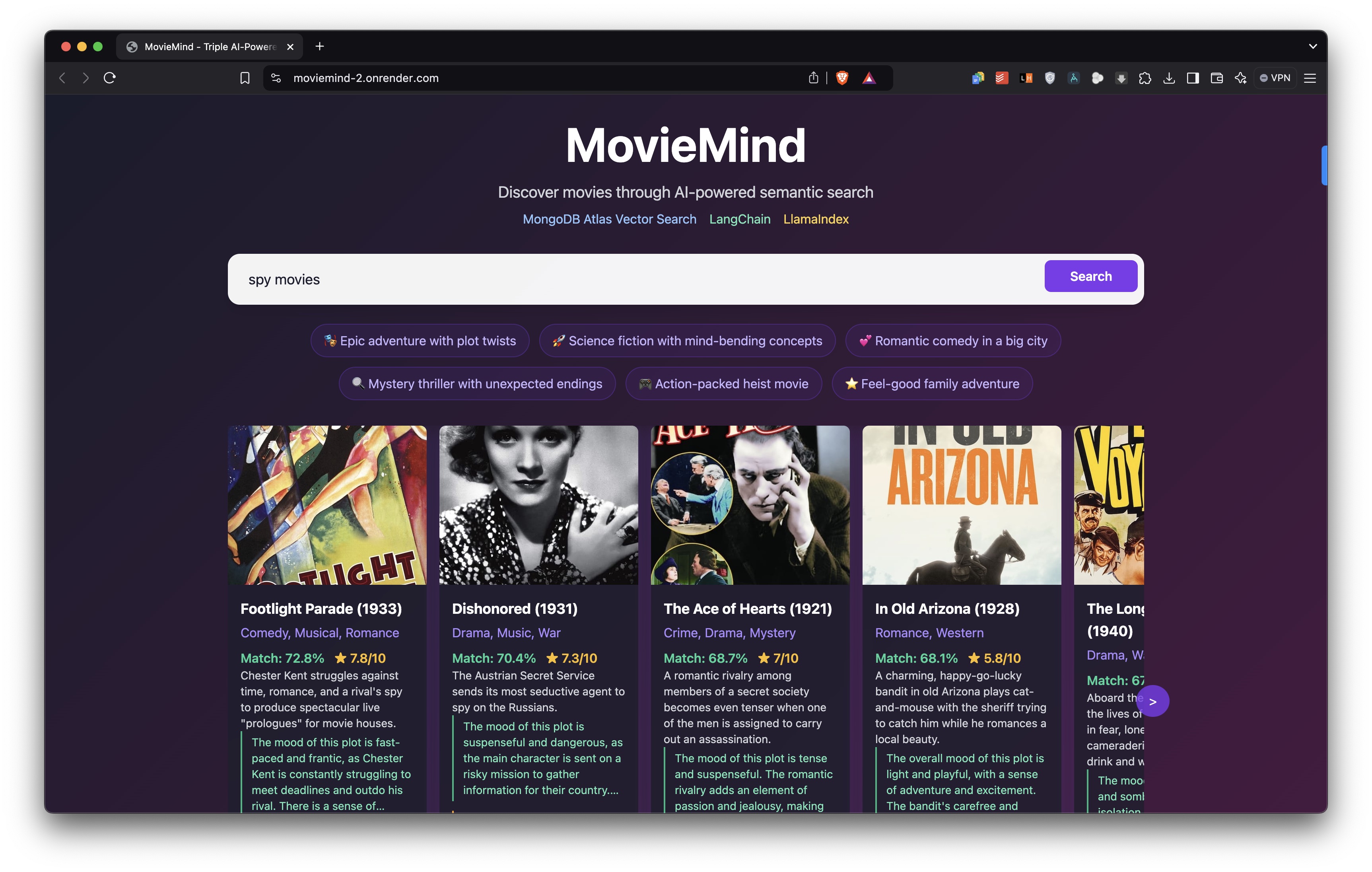Screen dimensions: 1372x872
Task: Open the downloads arrow icon
Action: coord(1169,78)
